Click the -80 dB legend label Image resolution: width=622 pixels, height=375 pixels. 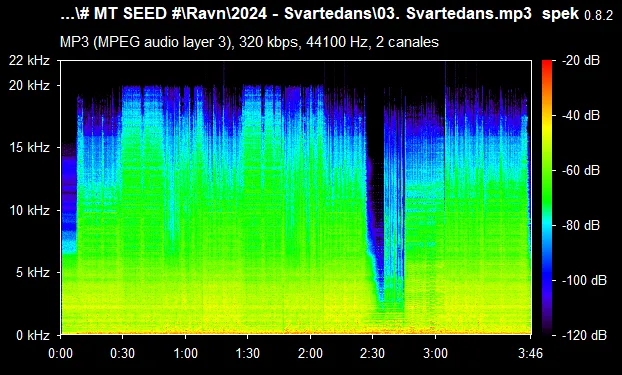click(581, 225)
